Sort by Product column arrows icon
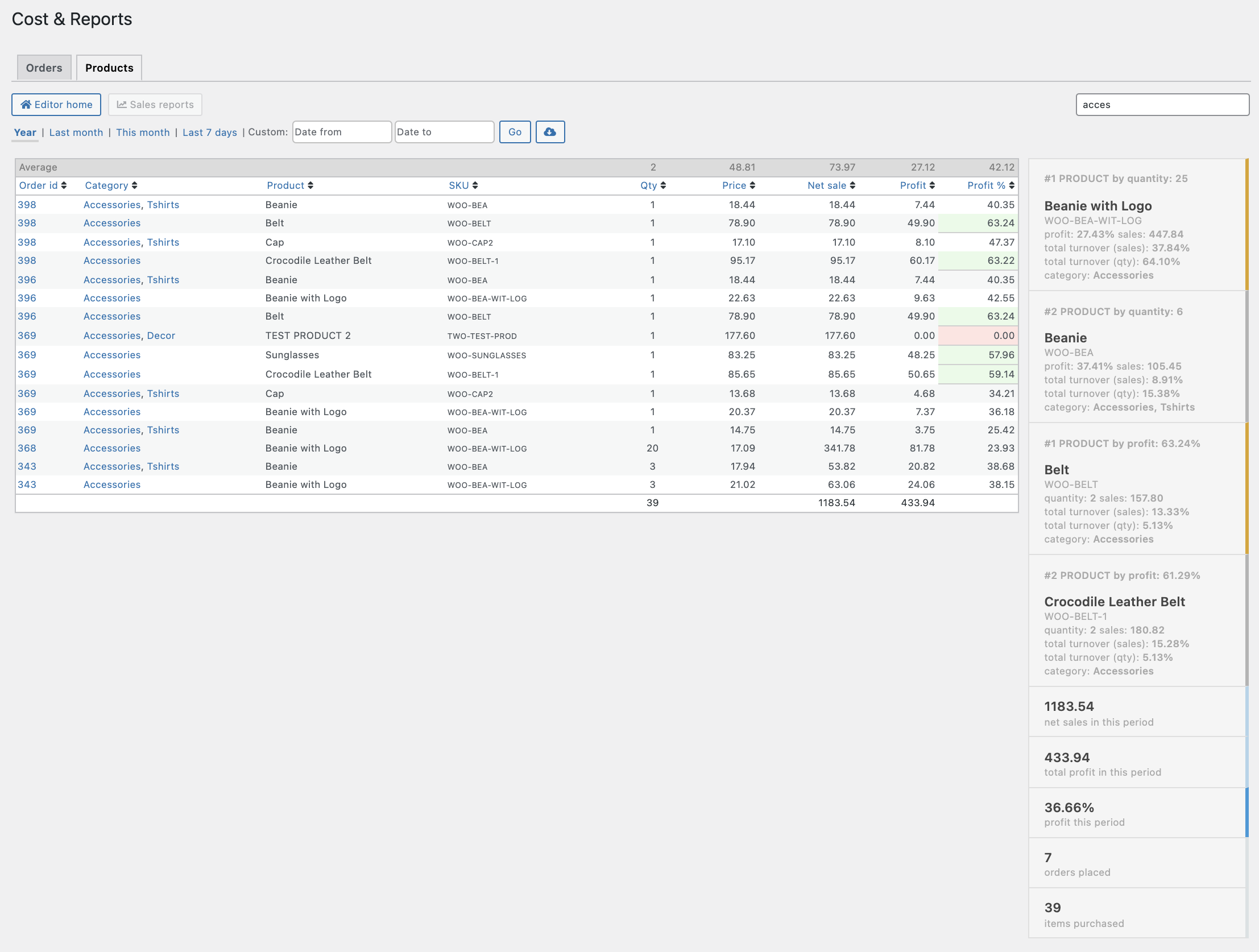Image resolution: width=1259 pixels, height=952 pixels. [310, 185]
